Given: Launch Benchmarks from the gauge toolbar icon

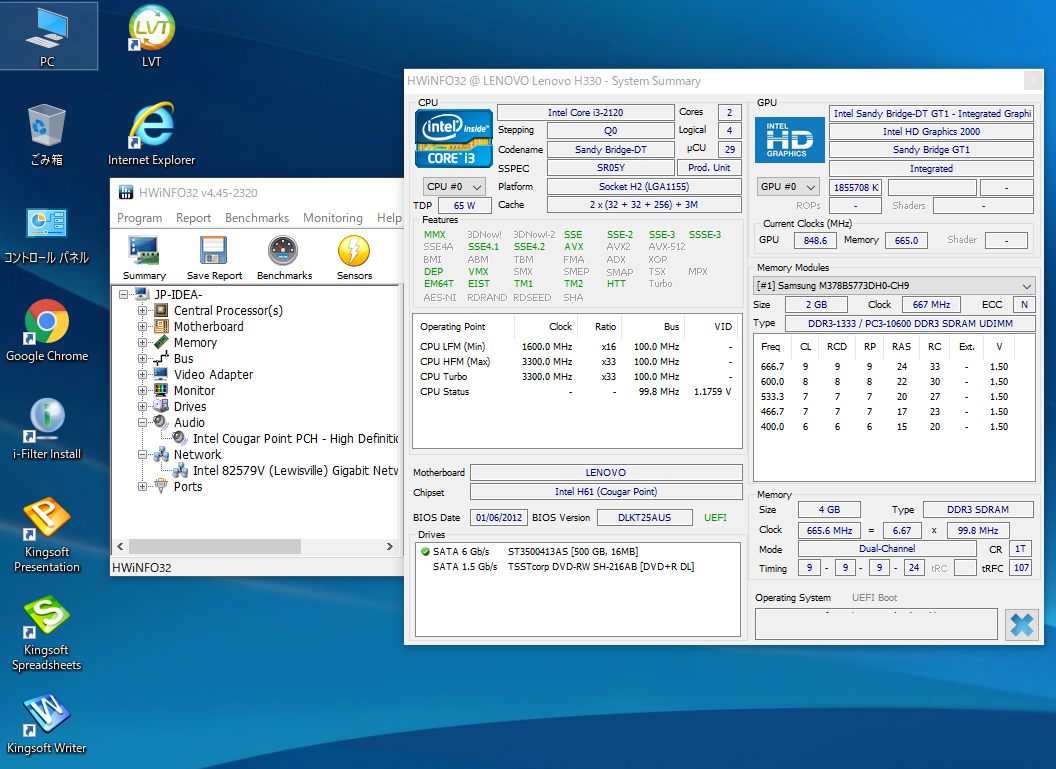Looking at the screenshot, I should tap(283, 251).
